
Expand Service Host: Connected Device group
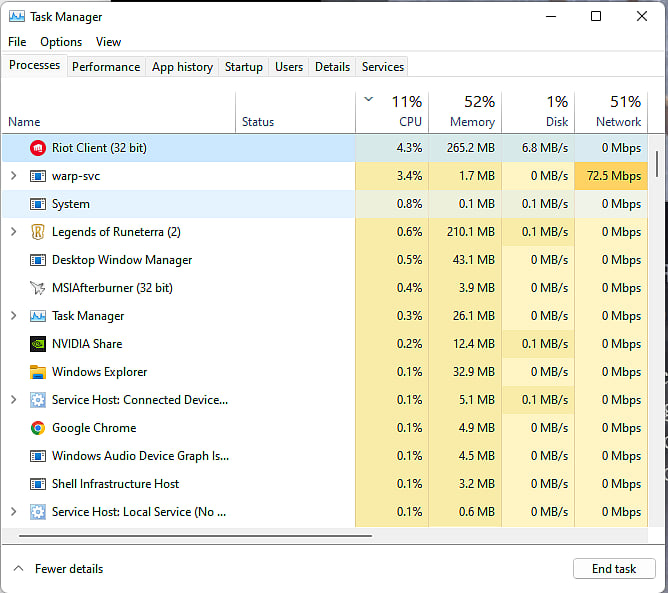[14, 400]
